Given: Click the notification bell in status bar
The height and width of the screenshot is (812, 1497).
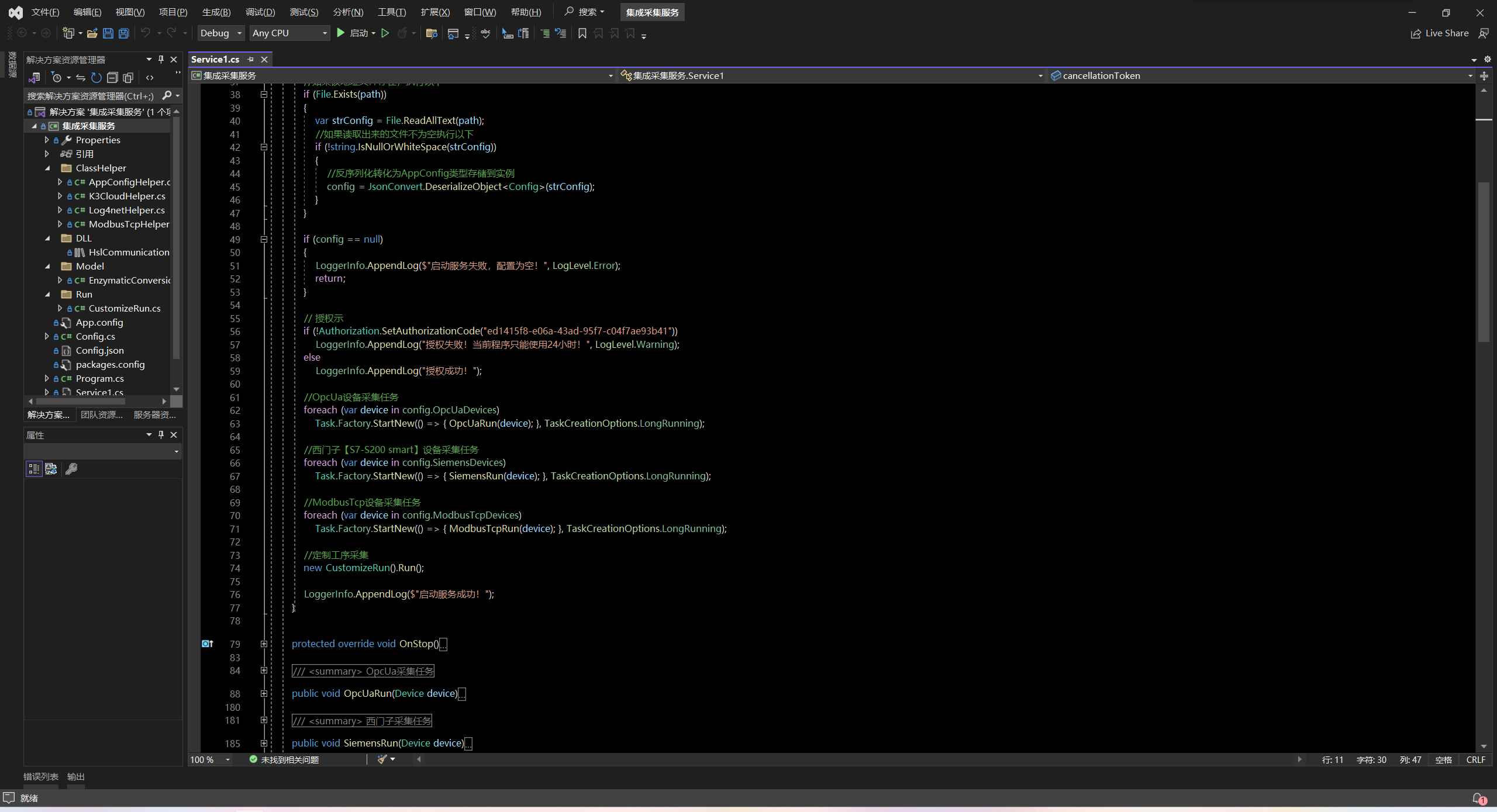Looking at the screenshot, I should [x=1479, y=799].
